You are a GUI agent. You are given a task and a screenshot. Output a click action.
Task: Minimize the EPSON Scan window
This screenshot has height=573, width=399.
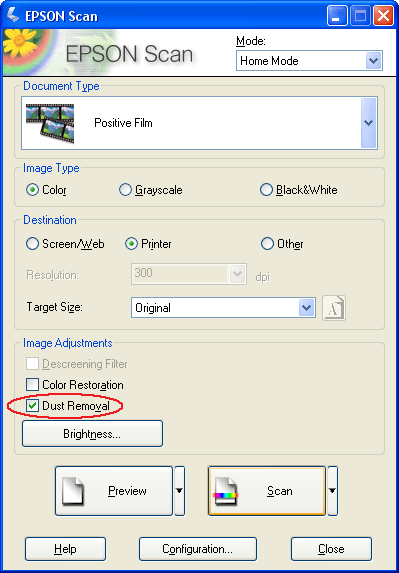tap(337, 16)
